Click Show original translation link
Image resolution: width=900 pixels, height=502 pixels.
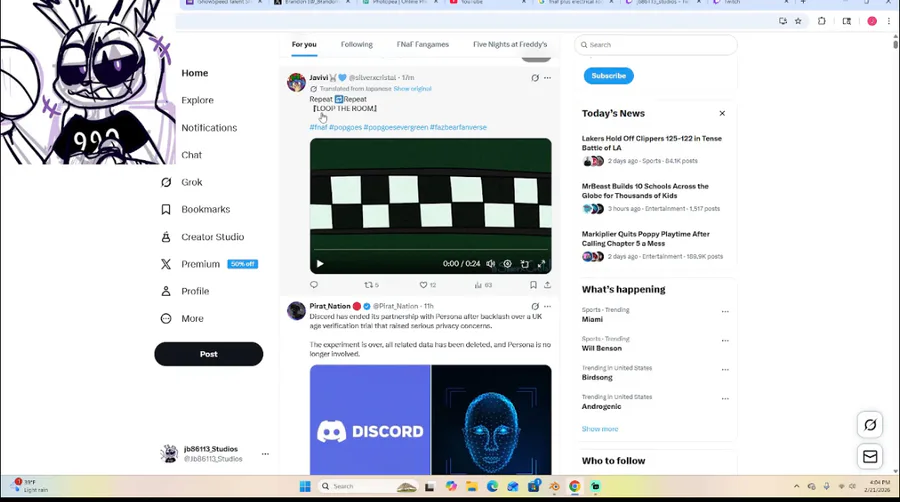(x=412, y=89)
